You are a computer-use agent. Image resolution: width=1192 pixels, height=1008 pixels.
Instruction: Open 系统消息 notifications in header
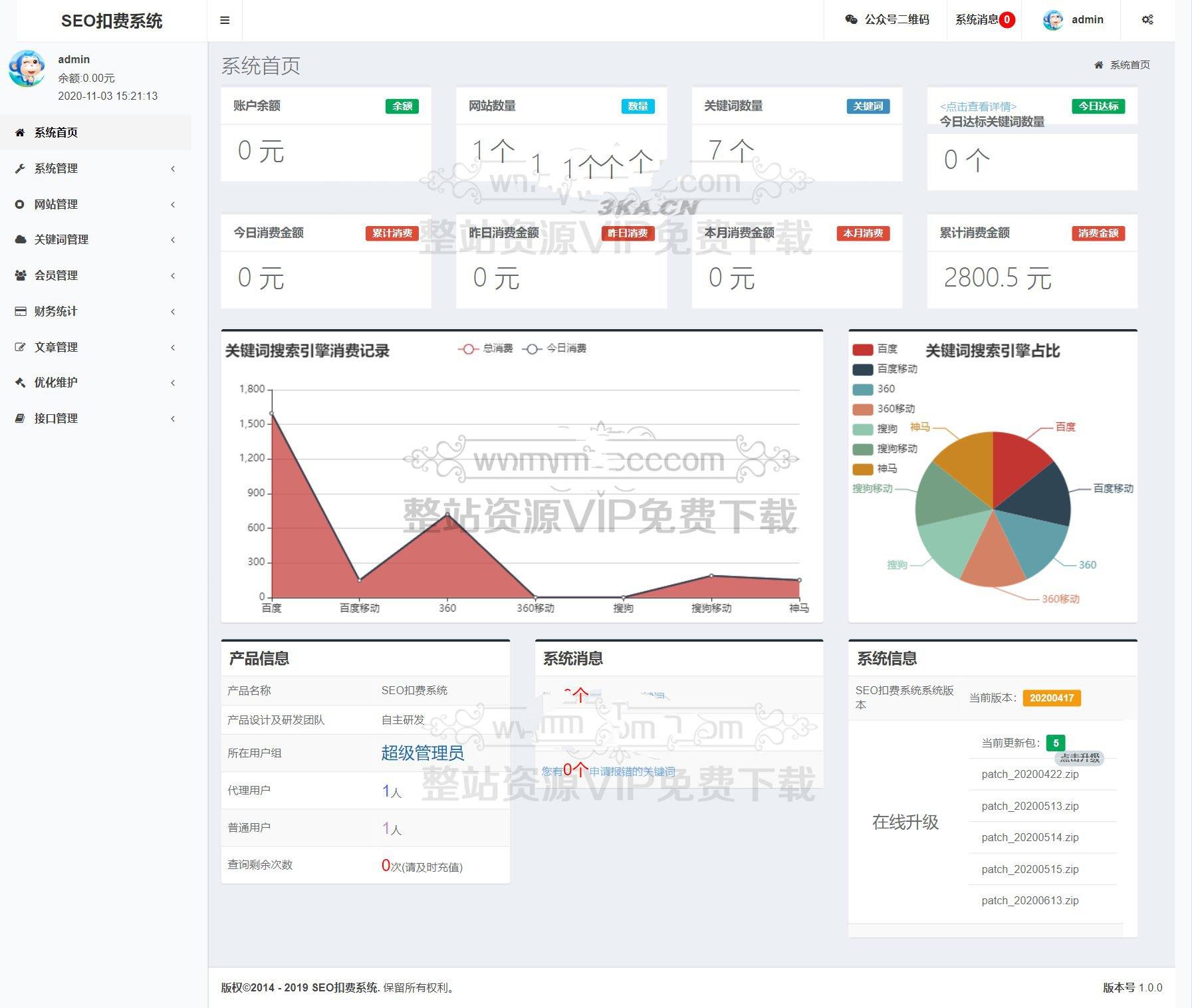[x=984, y=20]
